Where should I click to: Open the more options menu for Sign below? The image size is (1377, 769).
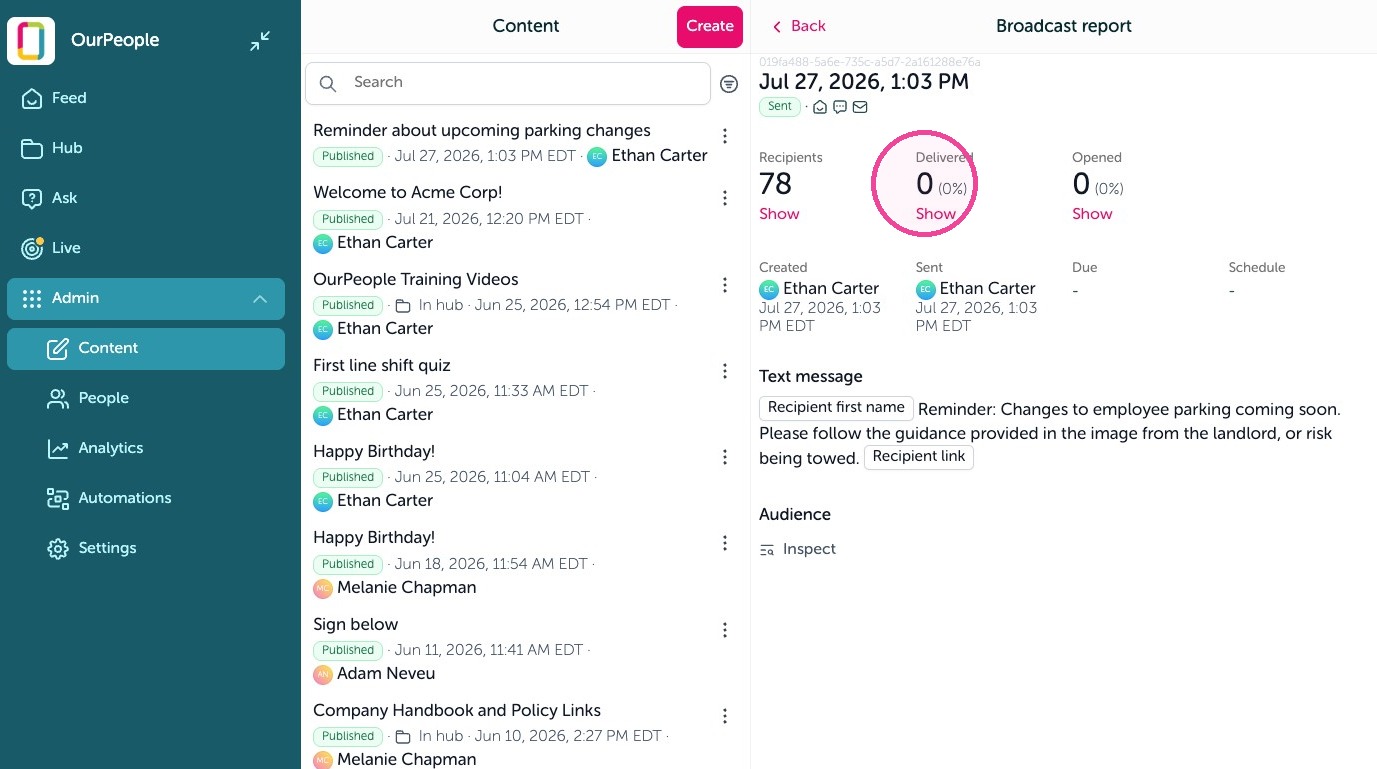725,631
